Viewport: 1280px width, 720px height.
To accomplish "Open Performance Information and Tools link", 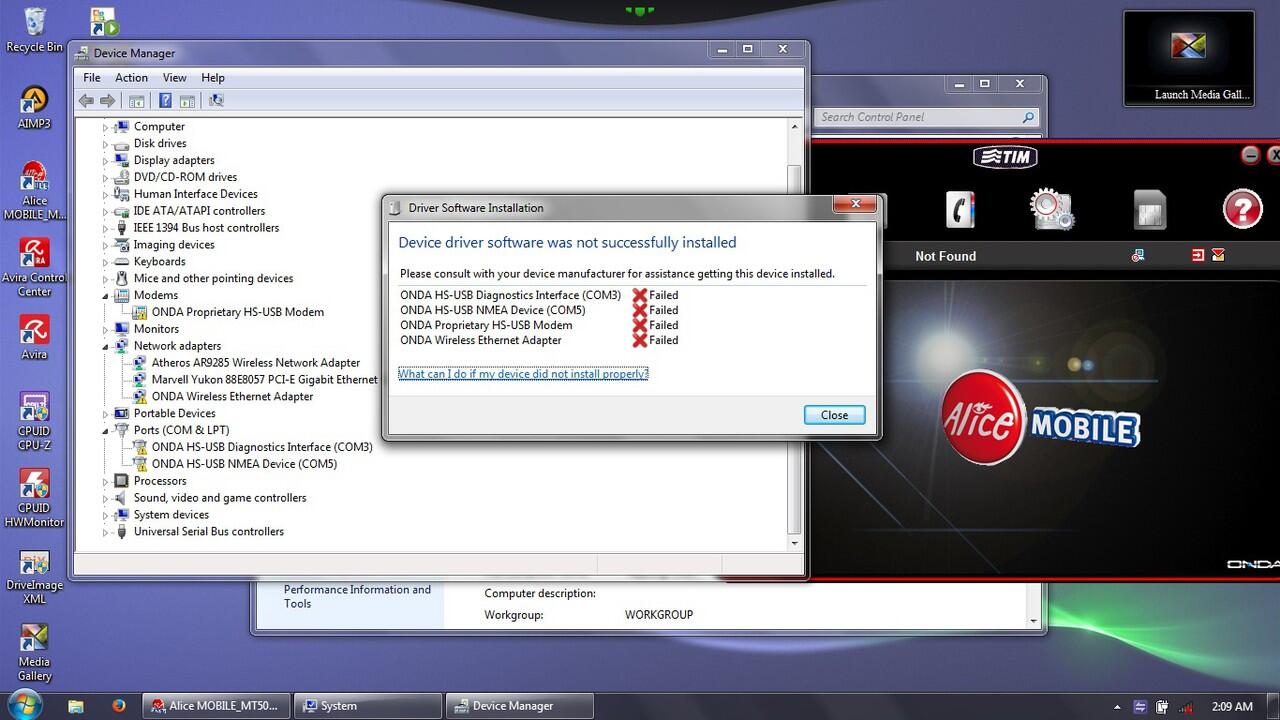I will click(357, 596).
